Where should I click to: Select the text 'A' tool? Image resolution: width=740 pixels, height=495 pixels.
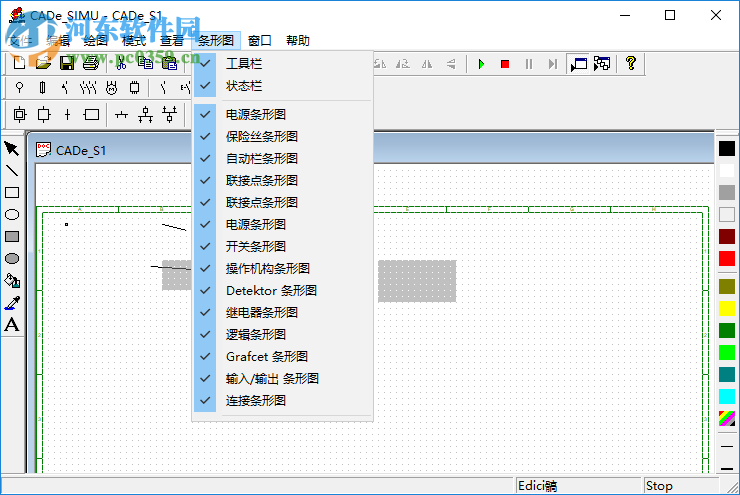tap(12, 325)
